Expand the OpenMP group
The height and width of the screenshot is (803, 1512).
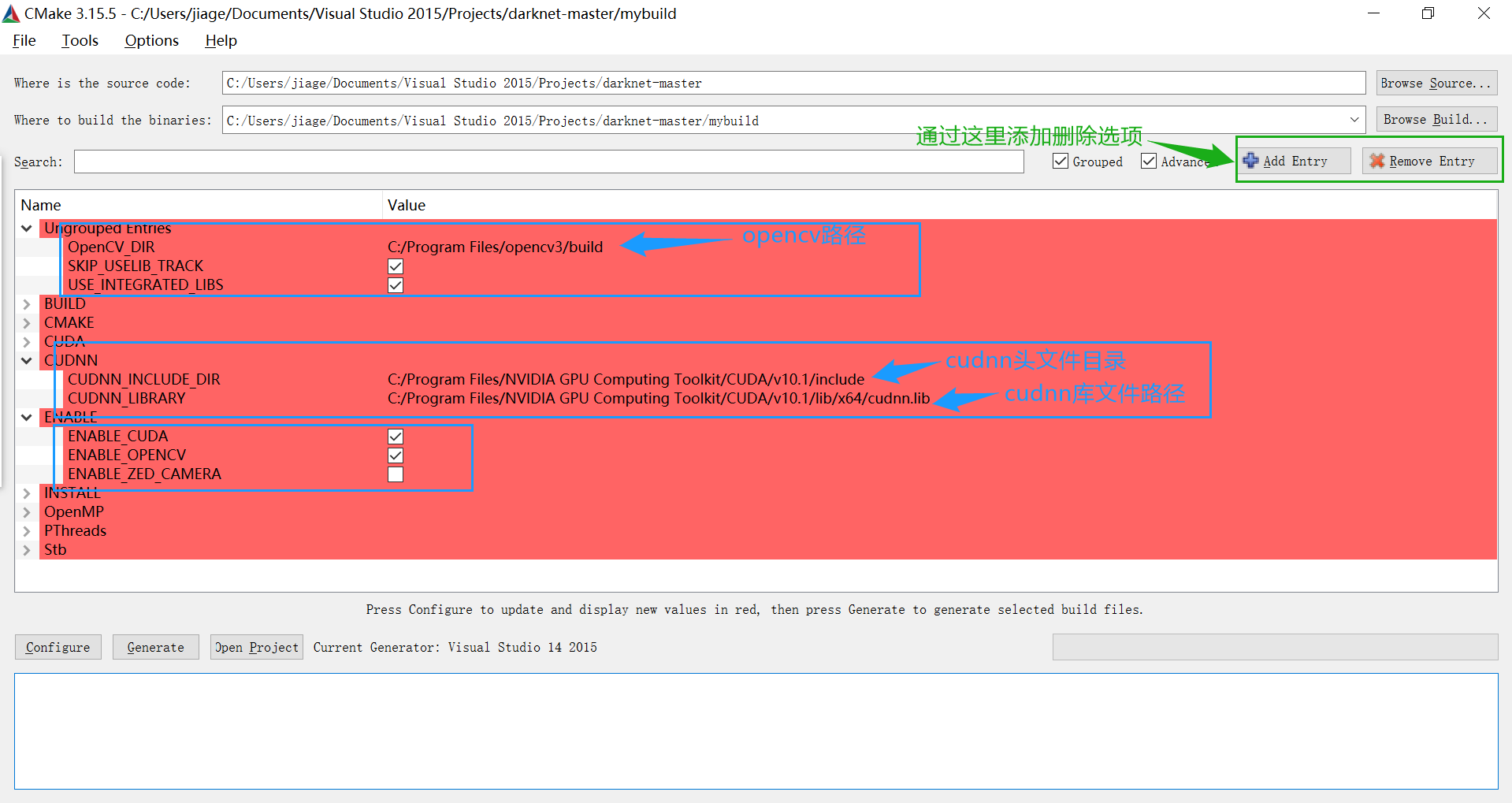coord(27,512)
